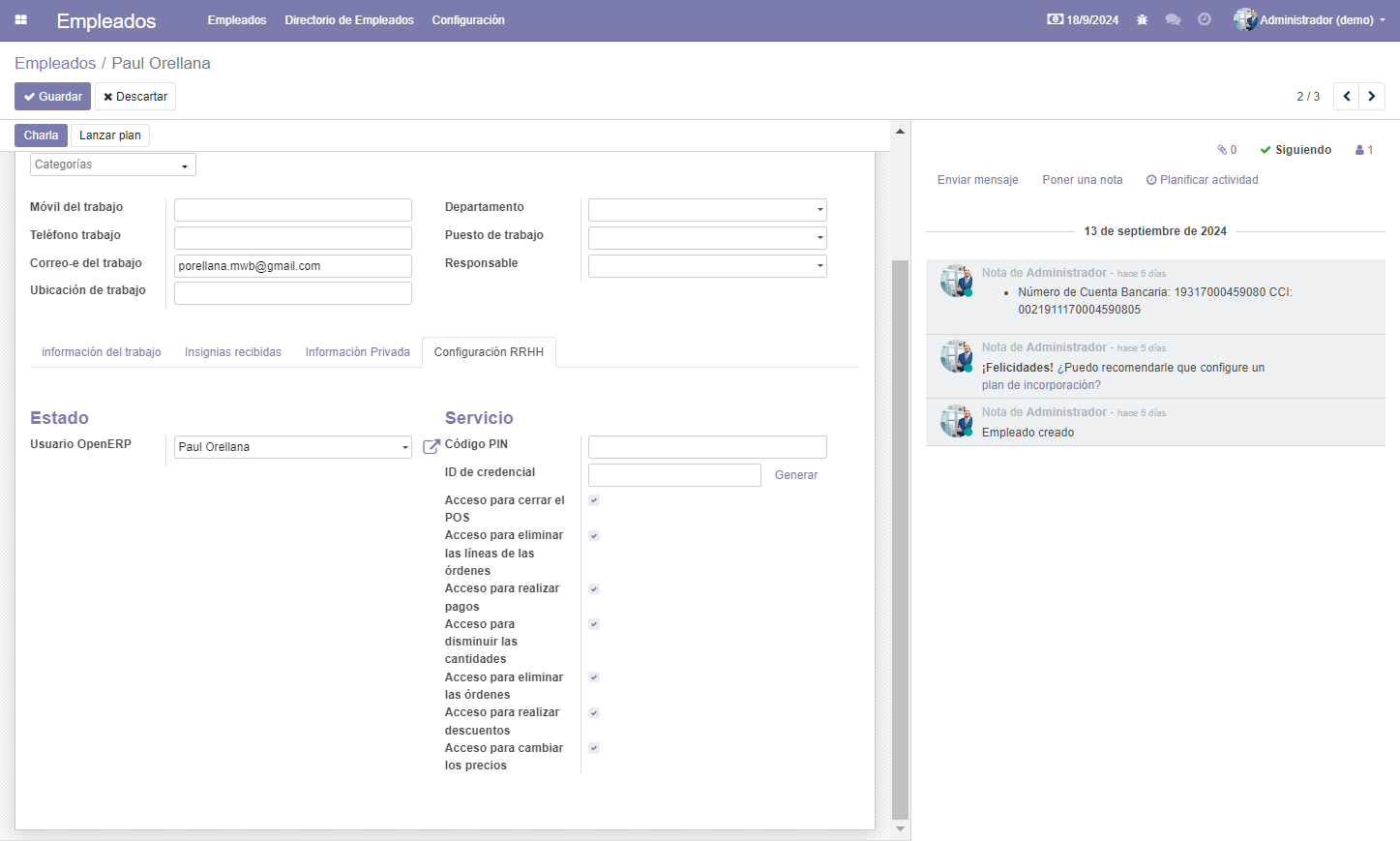
Task: Open Usuario OpenERP dropdown Paul Orellana
Action: [293, 447]
